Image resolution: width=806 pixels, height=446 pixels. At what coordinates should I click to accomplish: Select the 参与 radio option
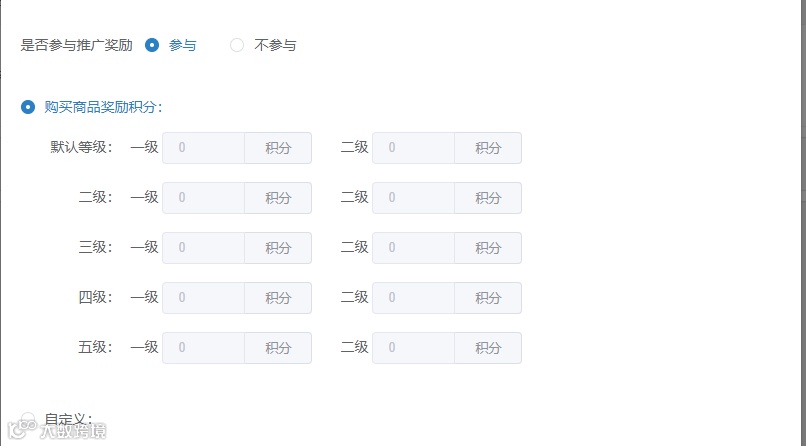[152, 45]
